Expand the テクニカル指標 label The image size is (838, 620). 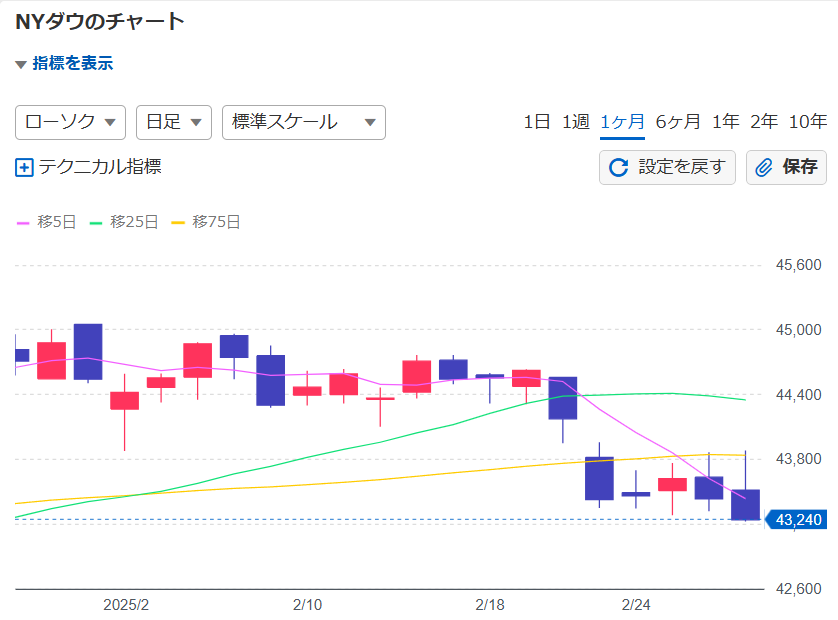point(100,167)
